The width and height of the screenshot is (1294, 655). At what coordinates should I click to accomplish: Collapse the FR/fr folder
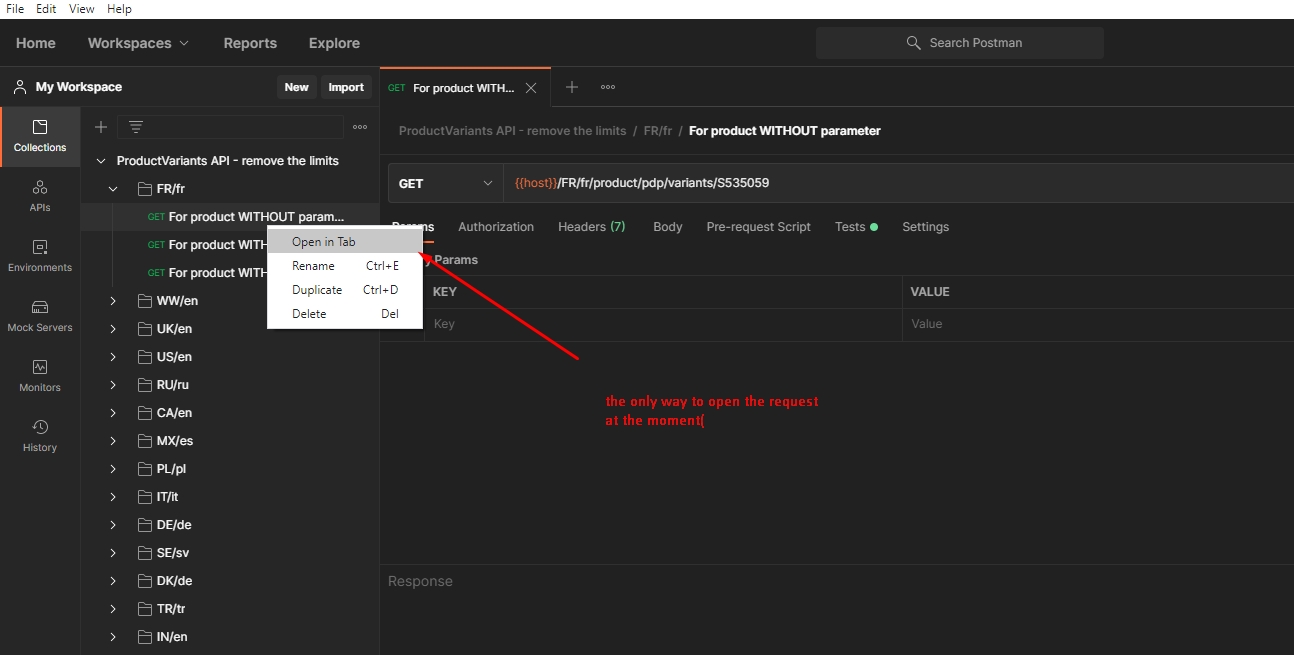point(113,188)
